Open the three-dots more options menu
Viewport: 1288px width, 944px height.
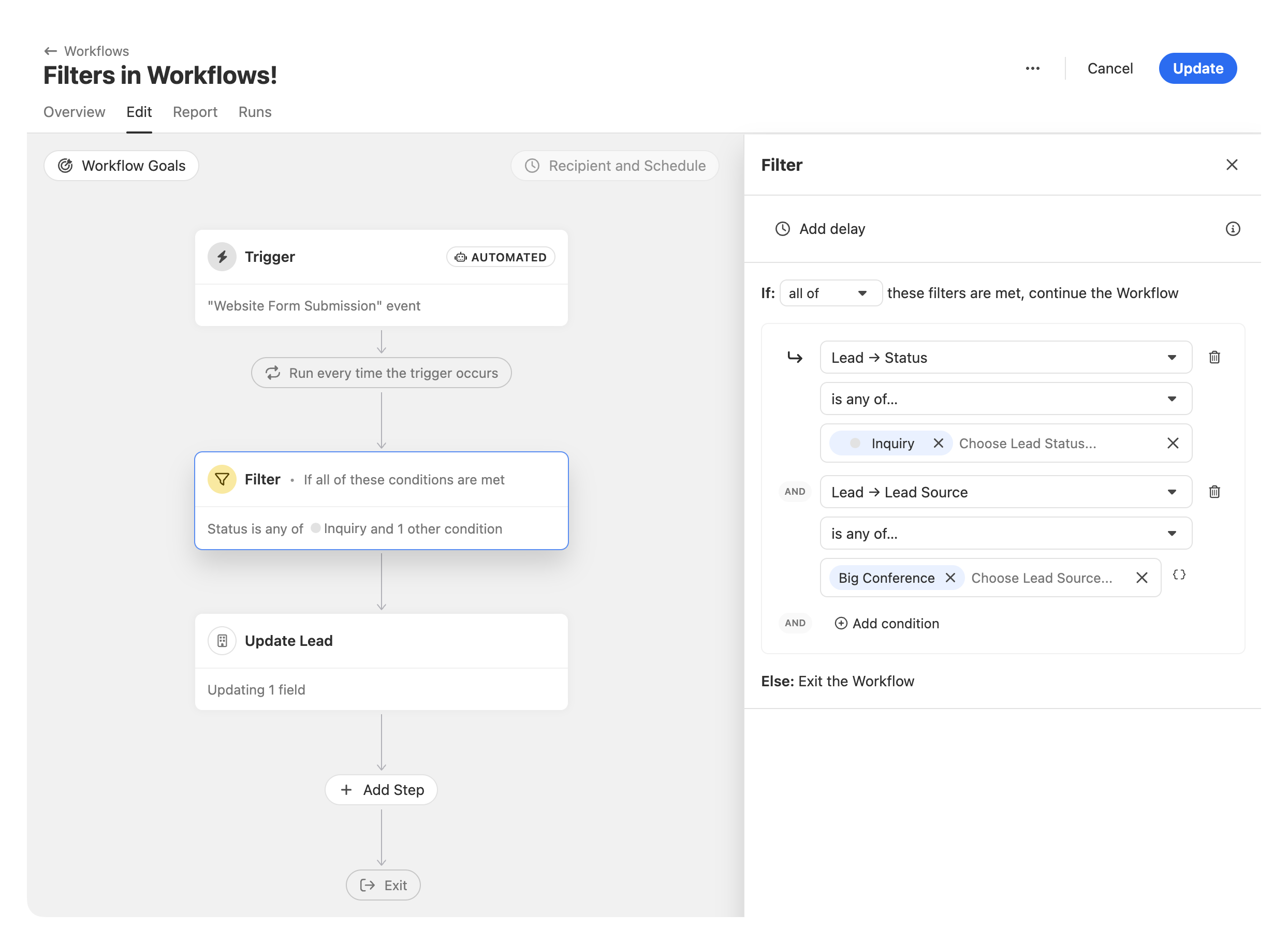pyautogui.click(x=1032, y=68)
